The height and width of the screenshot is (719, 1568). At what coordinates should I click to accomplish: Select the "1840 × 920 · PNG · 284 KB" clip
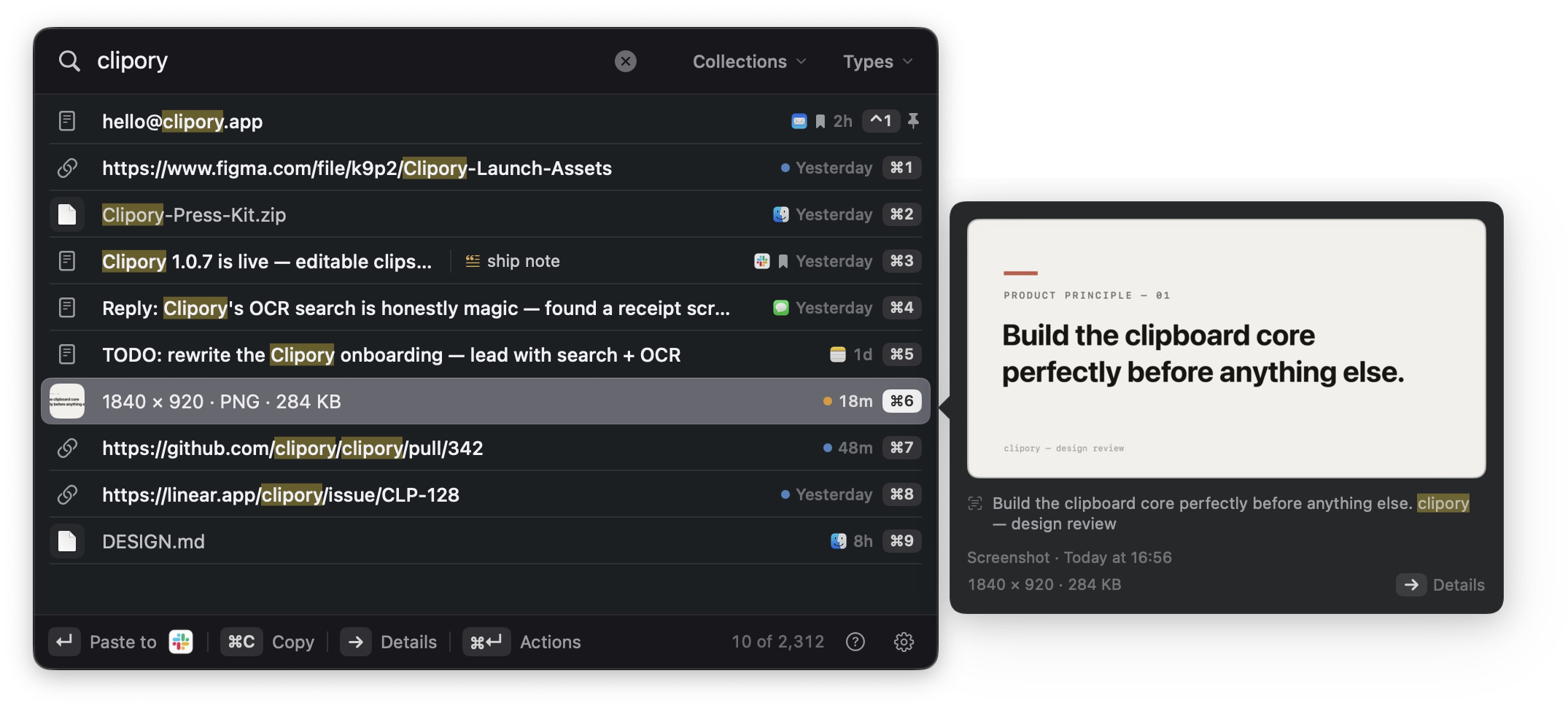[486, 401]
